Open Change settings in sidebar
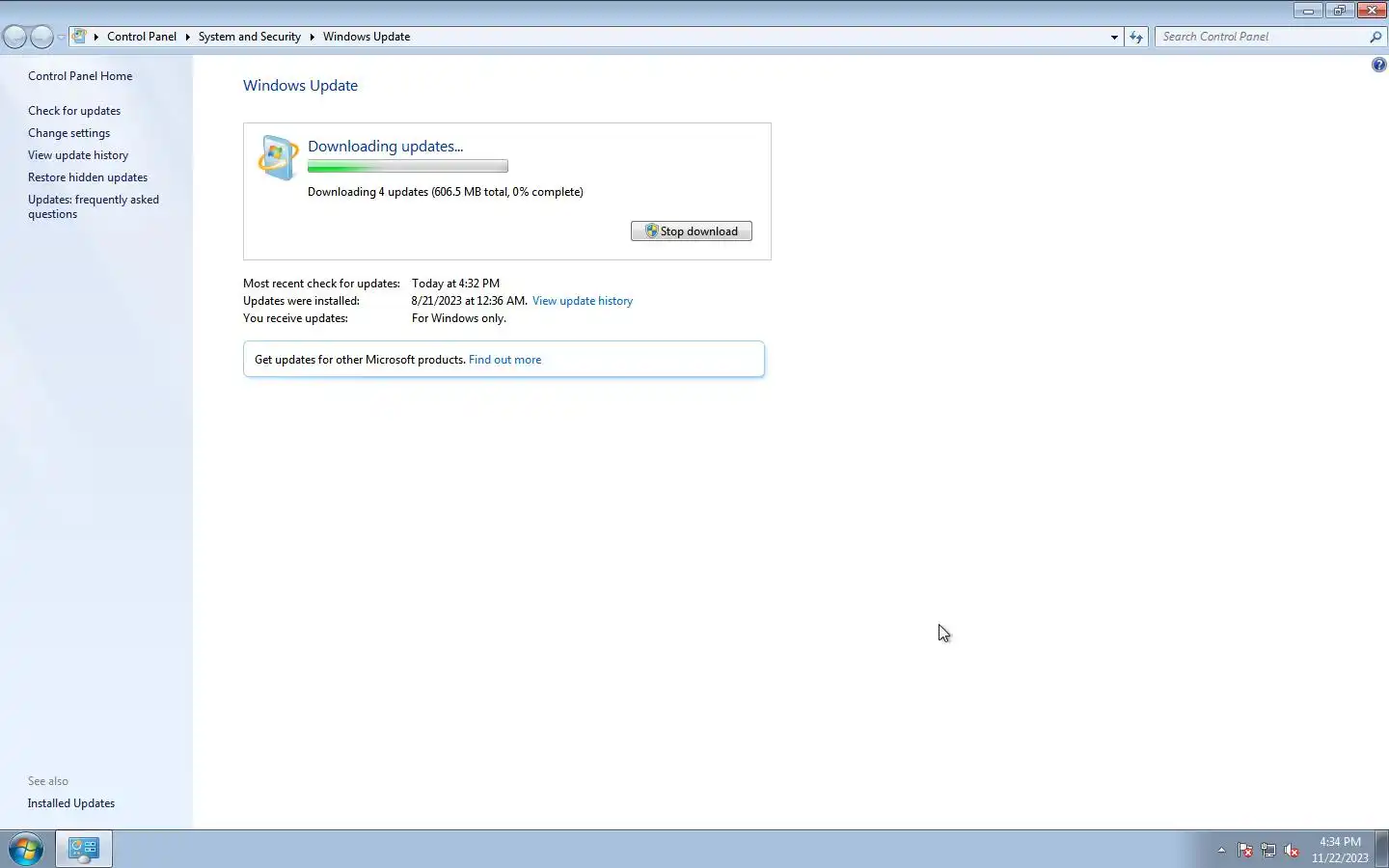Screen dimensions: 1389x868 coord(68,133)
